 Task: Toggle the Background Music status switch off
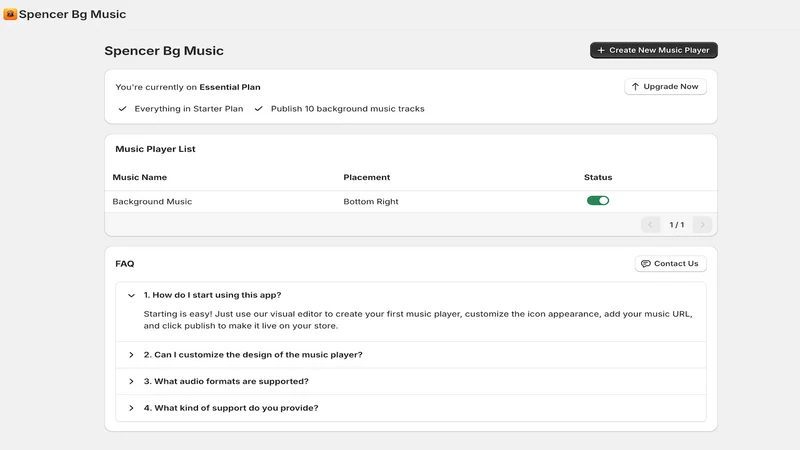598,201
